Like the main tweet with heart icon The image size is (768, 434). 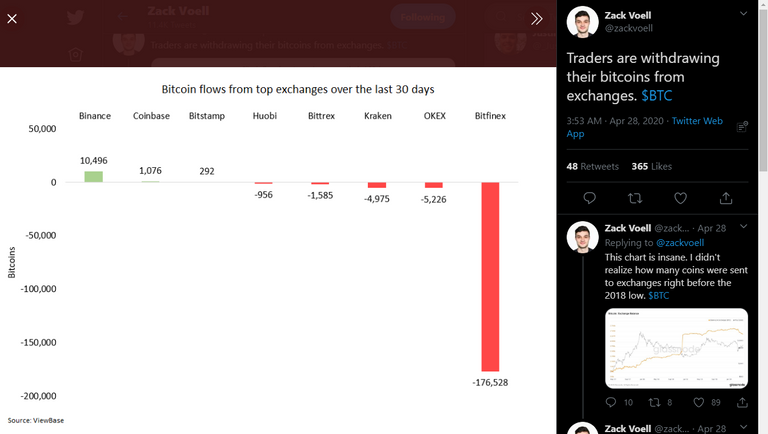(680, 198)
